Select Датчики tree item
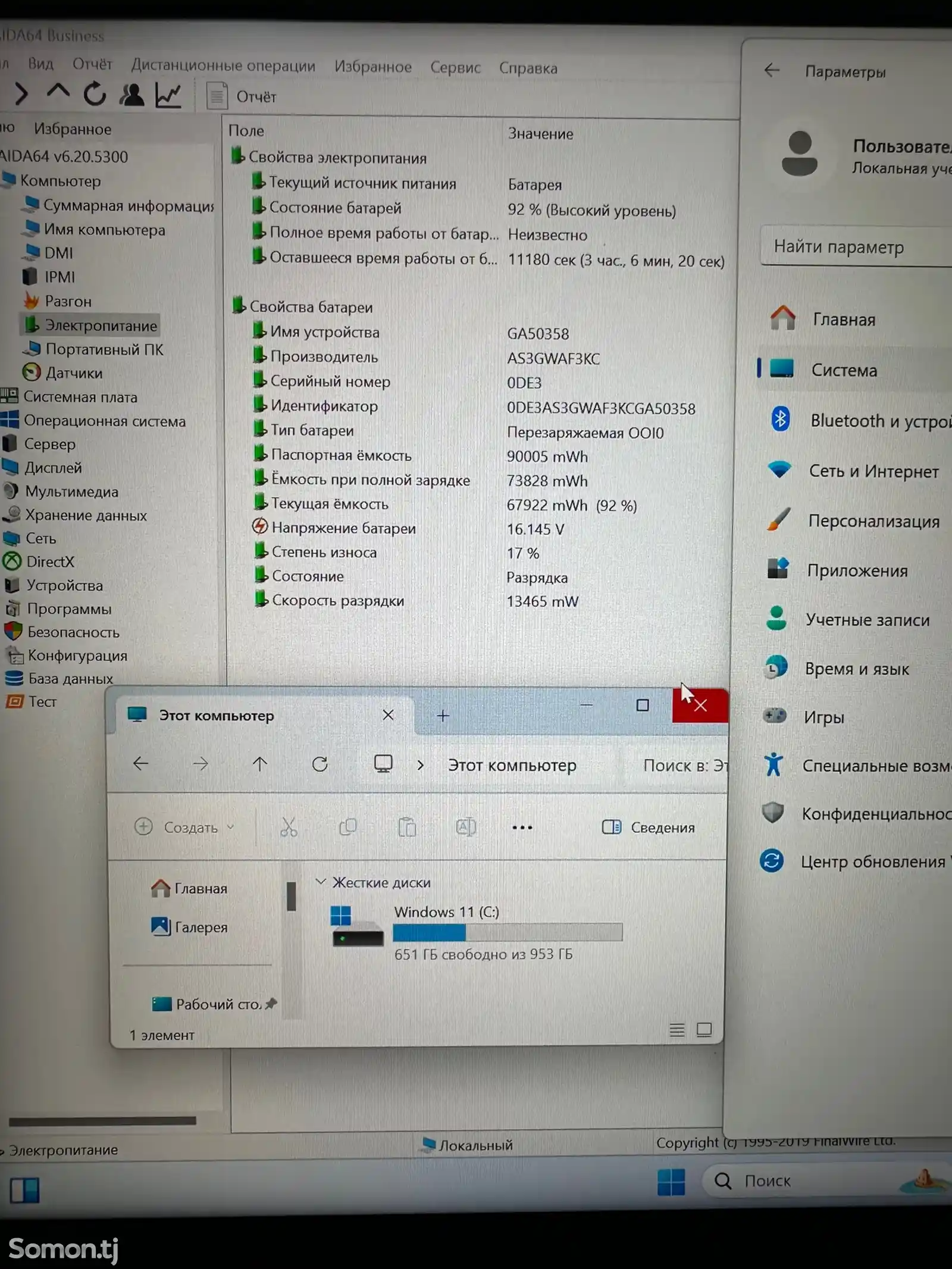The width and height of the screenshot is (952, 1269). [63, 373]
